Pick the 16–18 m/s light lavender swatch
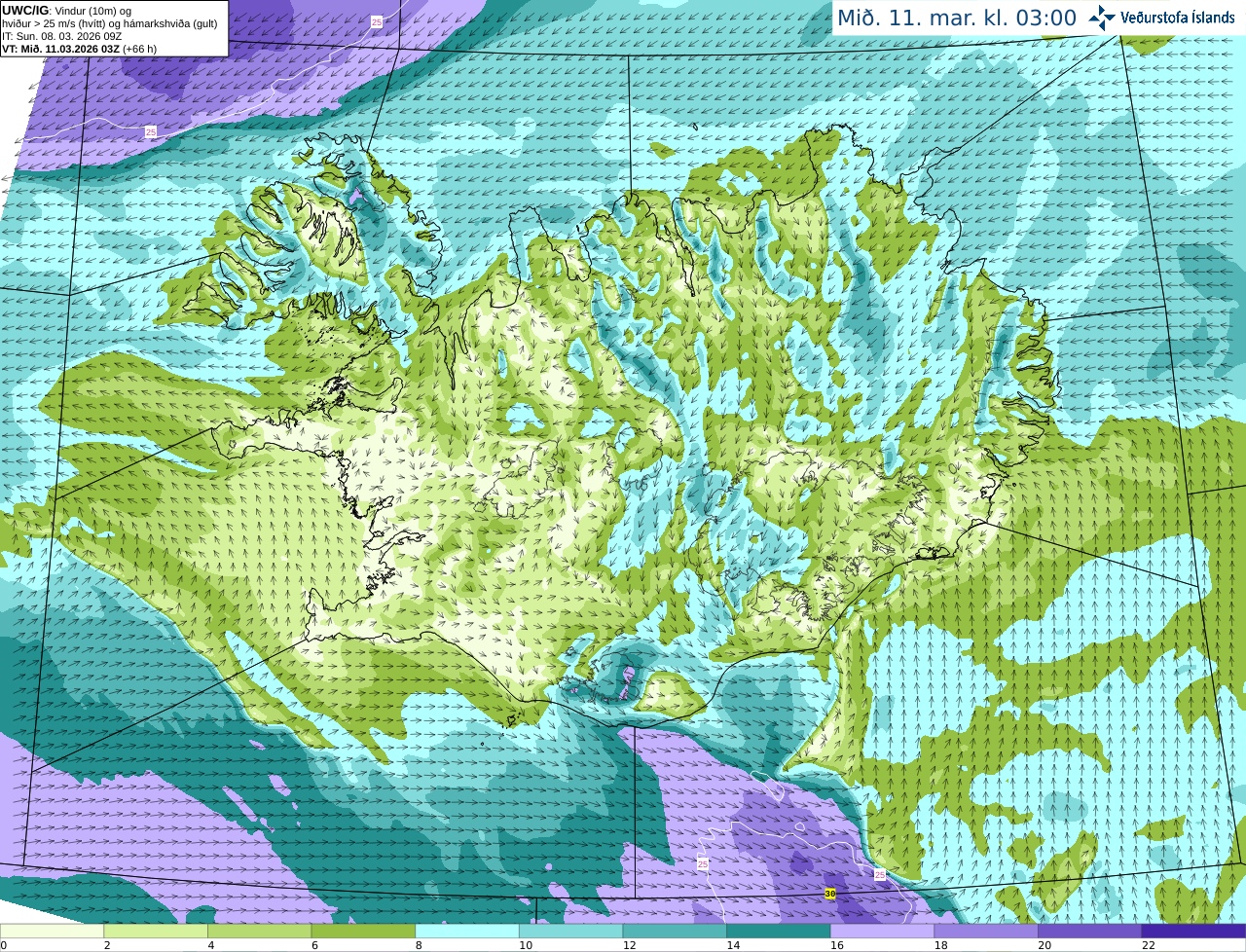This screenshot has width=1246, height=952. 882,932
